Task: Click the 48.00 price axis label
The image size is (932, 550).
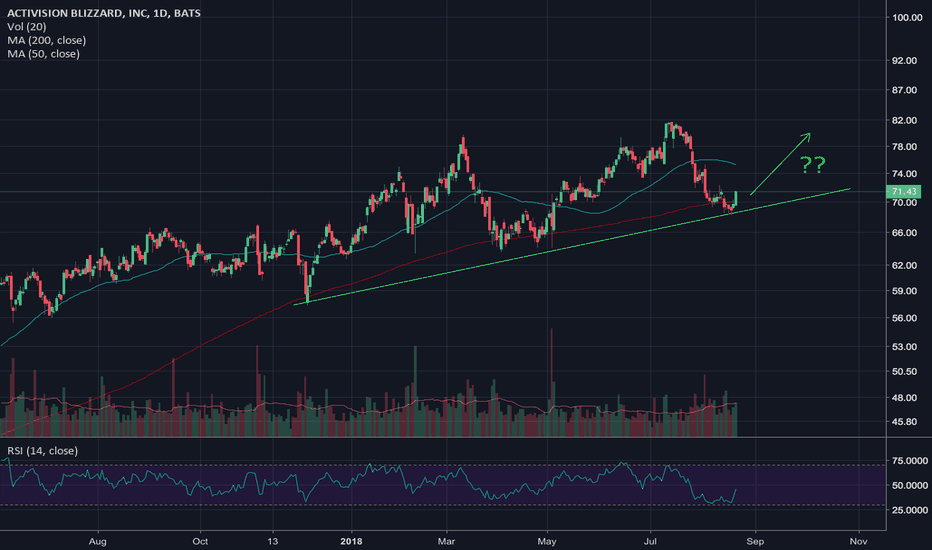Action: coord(905,398)
